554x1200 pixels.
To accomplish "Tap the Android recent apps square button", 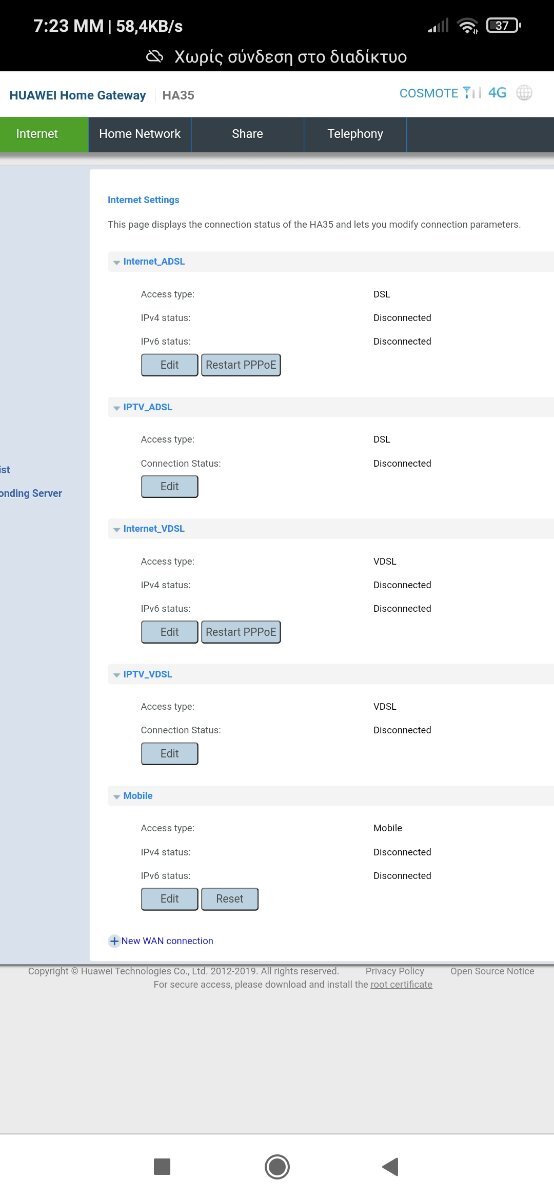I will pos(162,1166).
